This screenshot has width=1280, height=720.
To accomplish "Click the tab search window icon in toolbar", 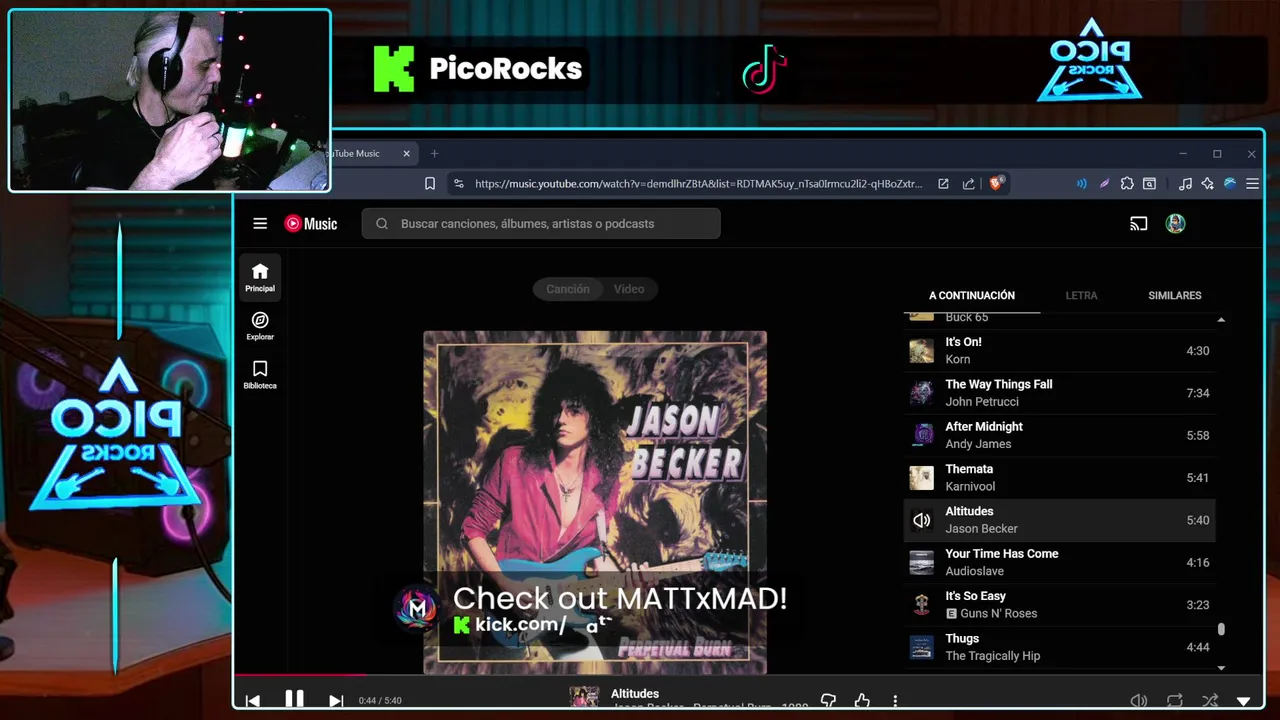I will [1150, 184].
